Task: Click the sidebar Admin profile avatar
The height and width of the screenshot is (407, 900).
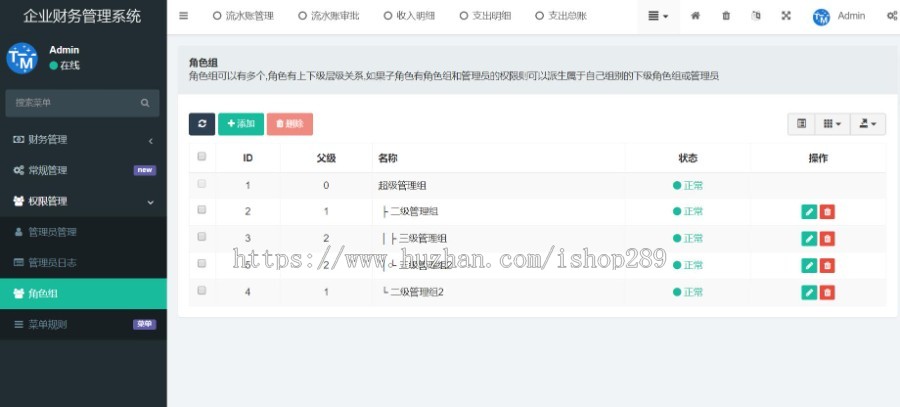Action: point(22,58)
